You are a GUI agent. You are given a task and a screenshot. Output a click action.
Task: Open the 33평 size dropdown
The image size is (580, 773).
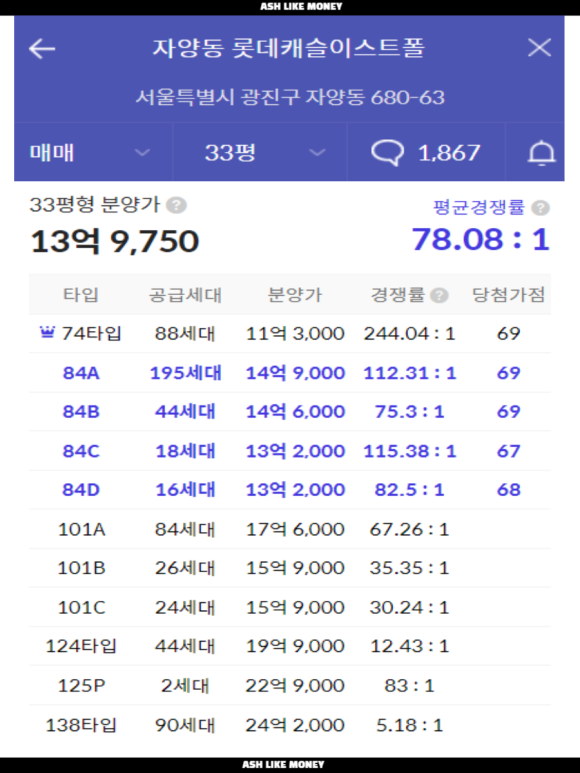pyautogui.click(x=260, y=152)
